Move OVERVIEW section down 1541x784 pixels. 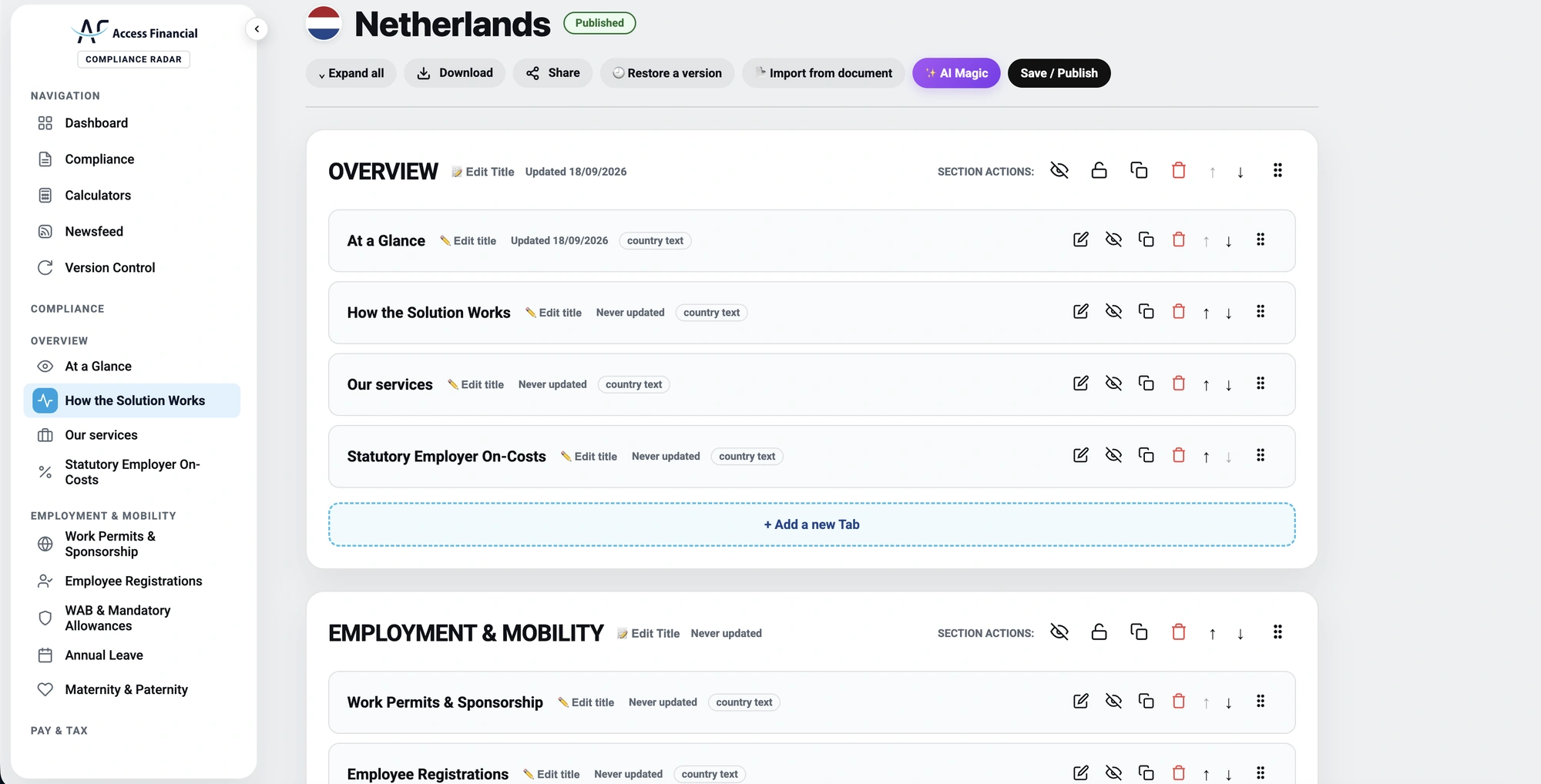[1241, 172]
